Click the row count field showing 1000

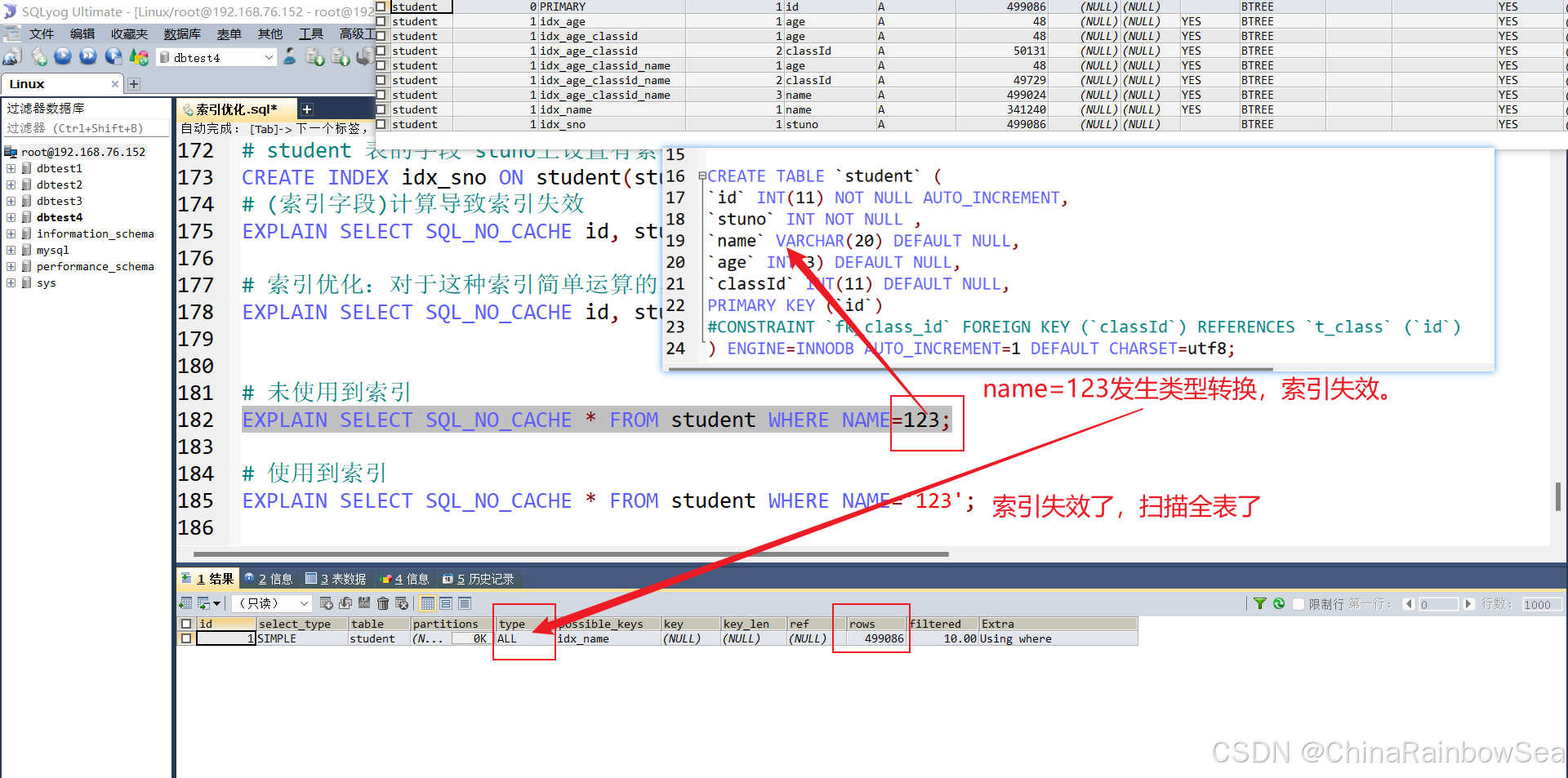click(1542, 604)
